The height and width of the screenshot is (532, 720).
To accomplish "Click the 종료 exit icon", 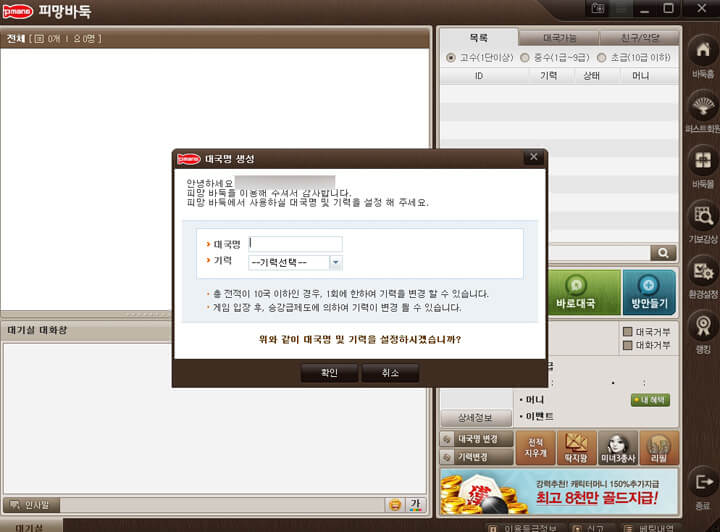I will (x=703, y=483).
